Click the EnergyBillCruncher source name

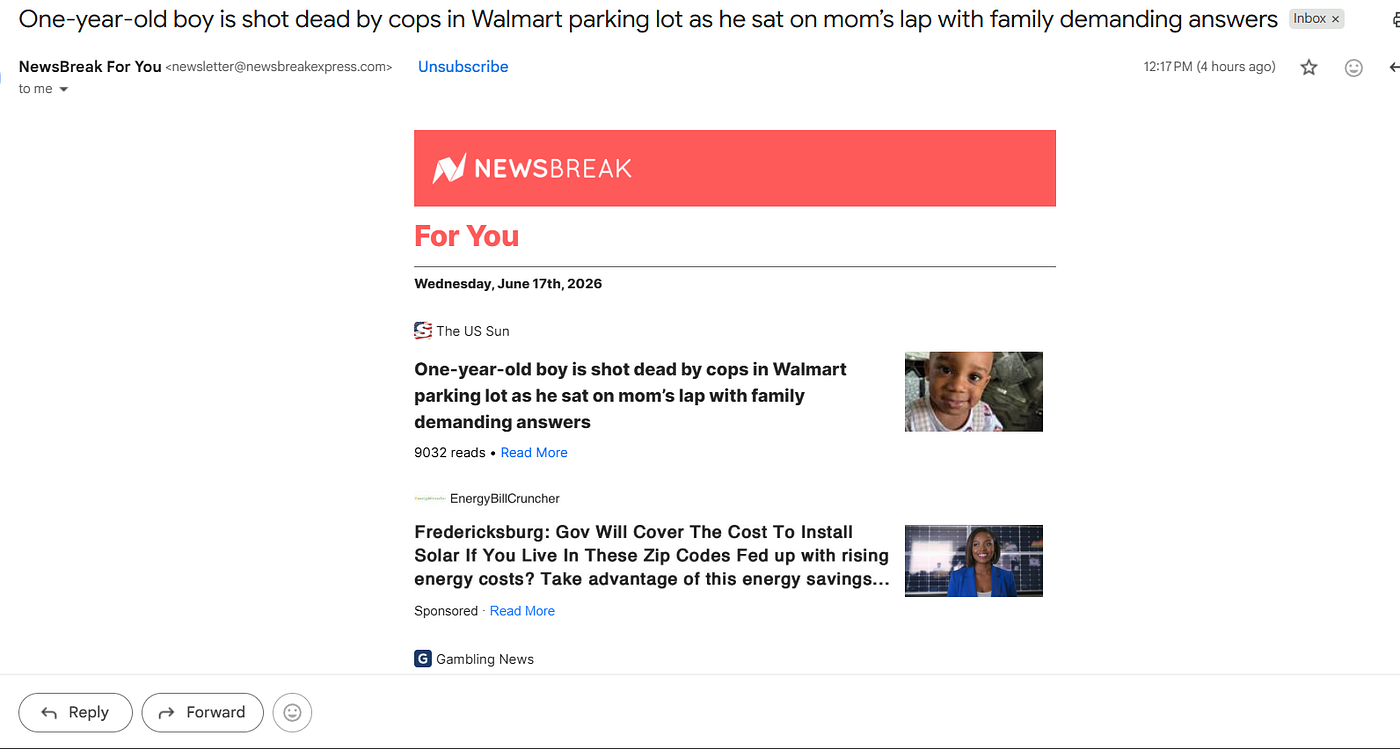505,499
